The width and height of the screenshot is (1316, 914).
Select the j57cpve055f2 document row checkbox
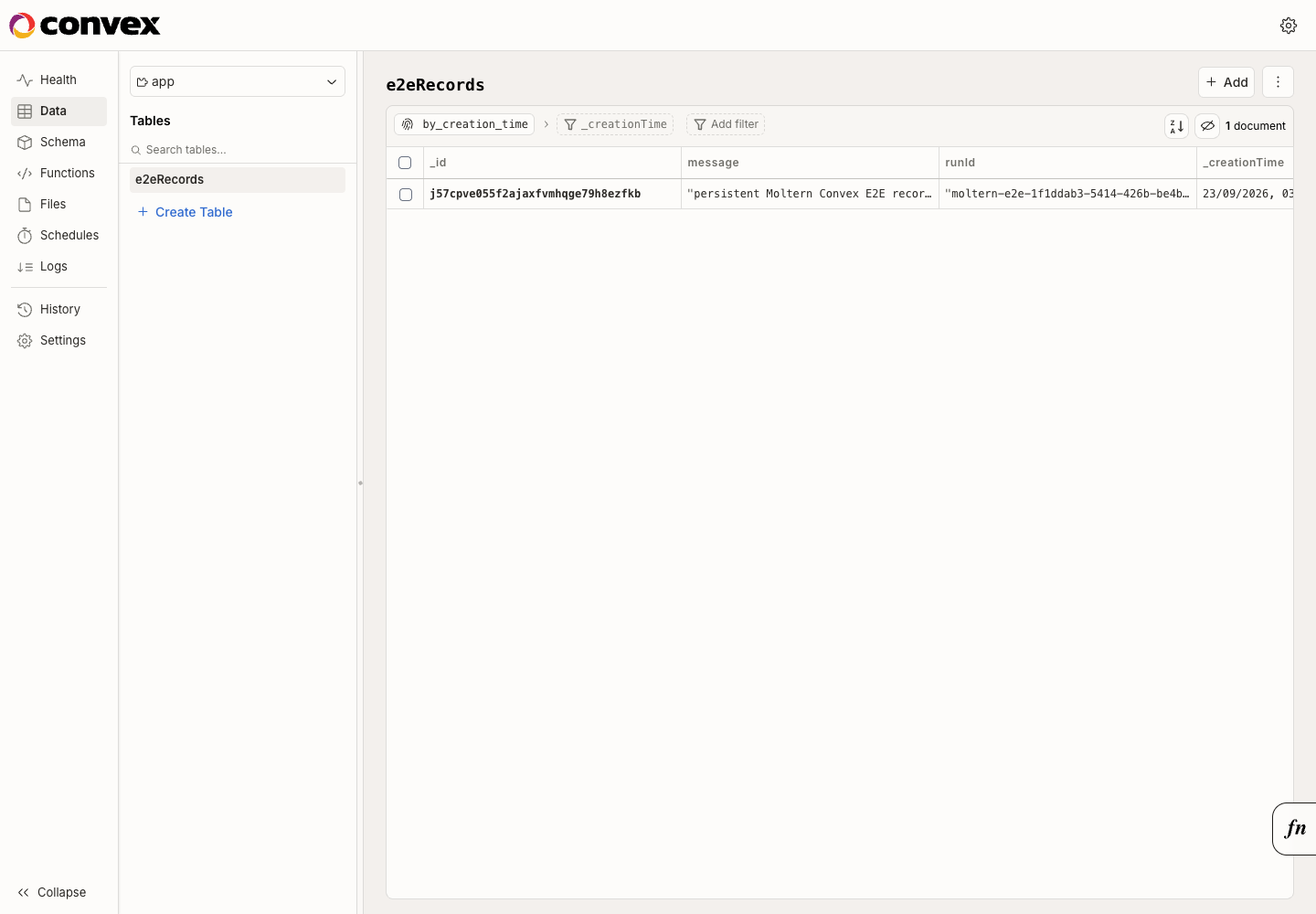coord(406,195)
